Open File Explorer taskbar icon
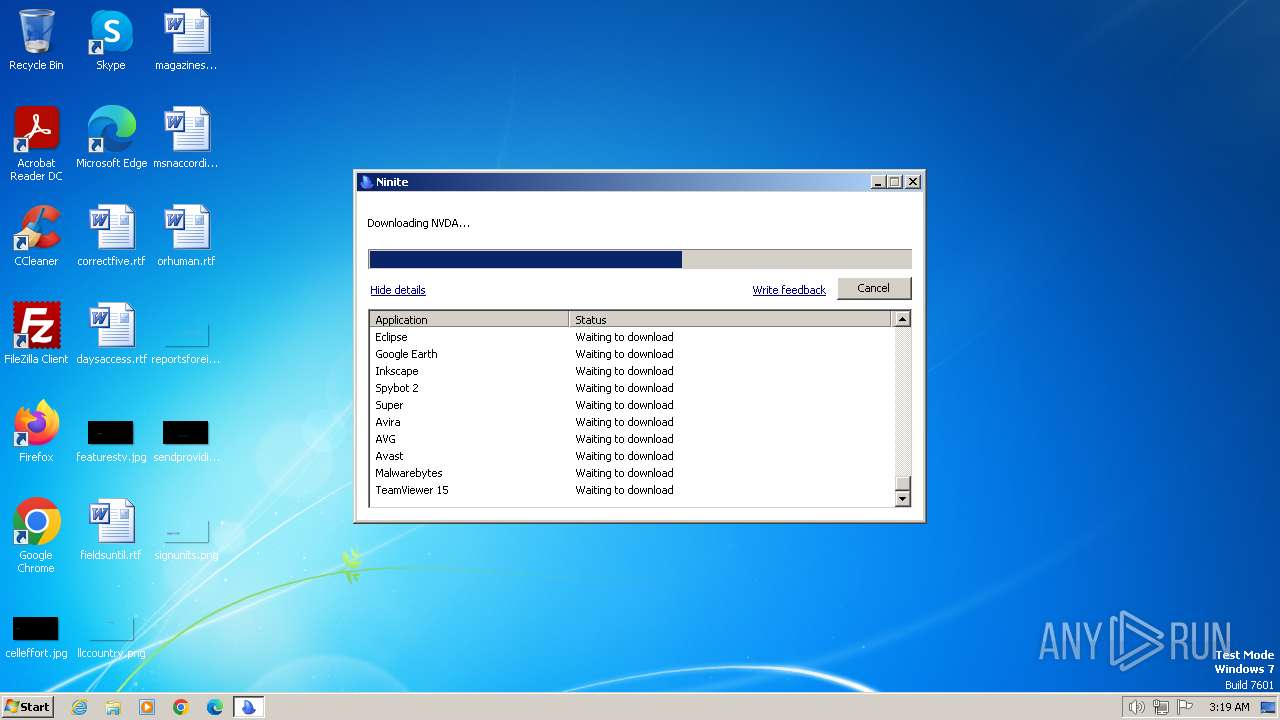The image size is (1280, 720). pyautogui.click(x=113, y=707)
